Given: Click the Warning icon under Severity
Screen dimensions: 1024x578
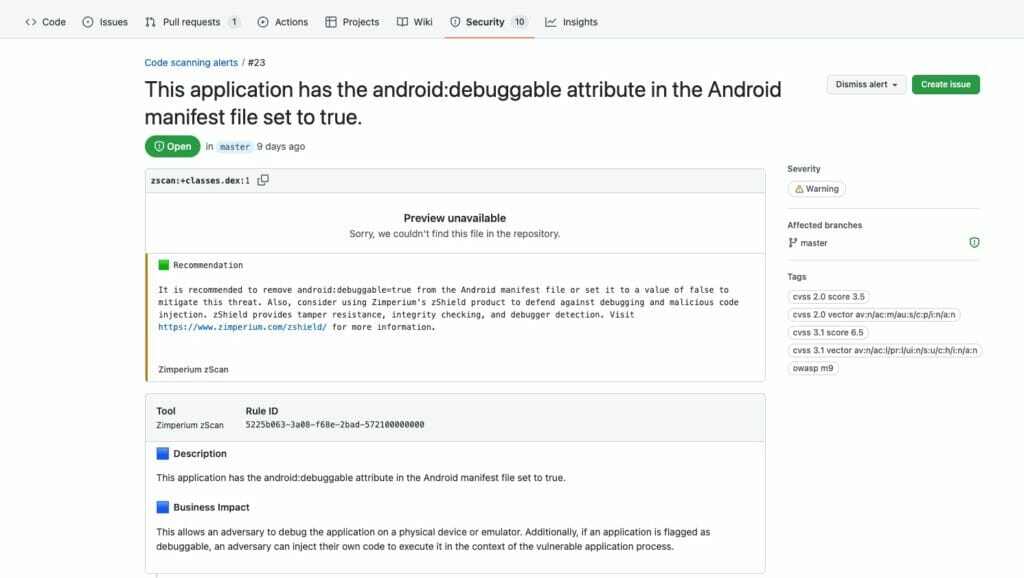Looking at the screenshot, I should pyautogui.click(x=800, y=188).
